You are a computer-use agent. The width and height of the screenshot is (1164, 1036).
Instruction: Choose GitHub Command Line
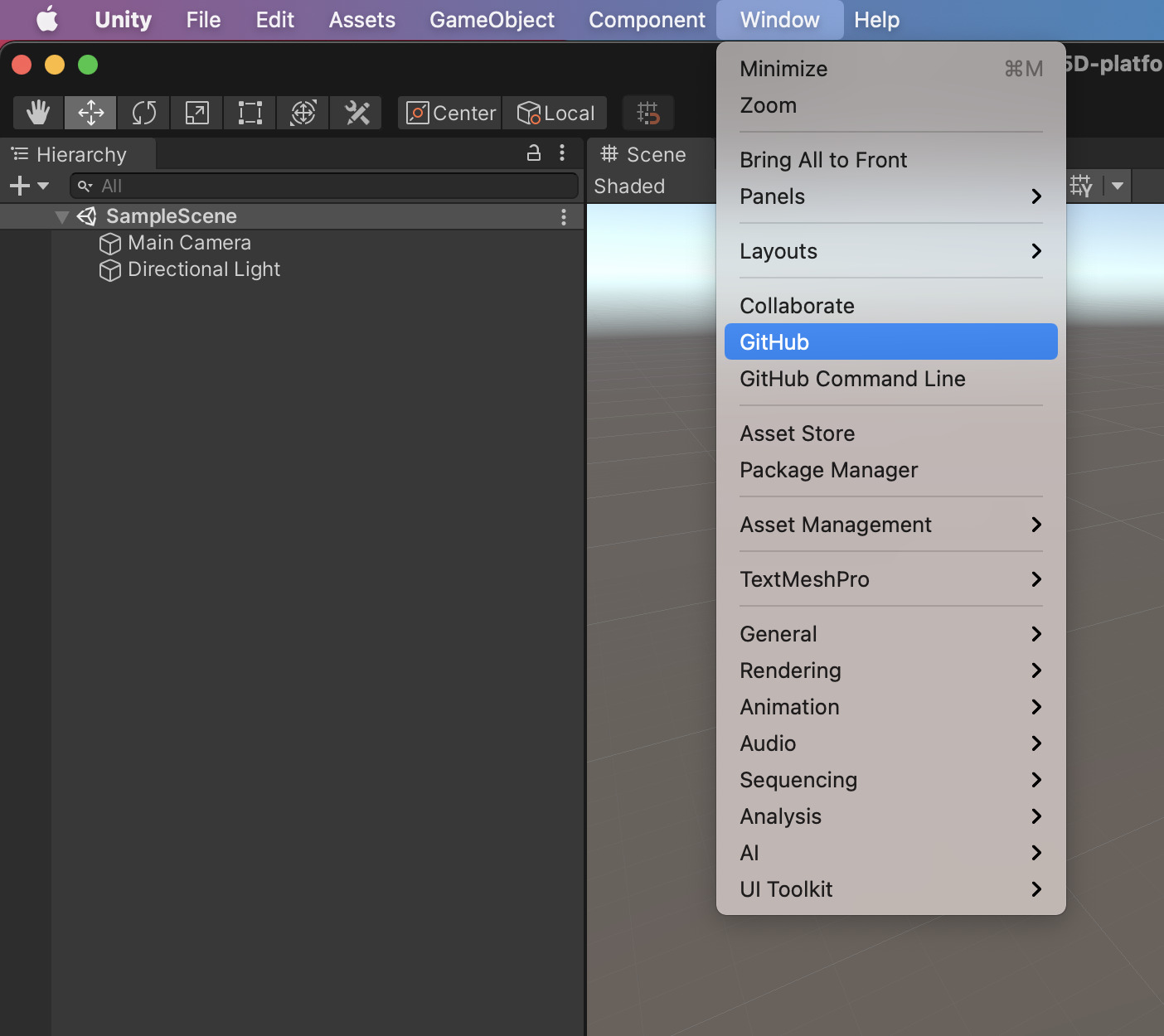pyautogui.click(x=890, y=379)
